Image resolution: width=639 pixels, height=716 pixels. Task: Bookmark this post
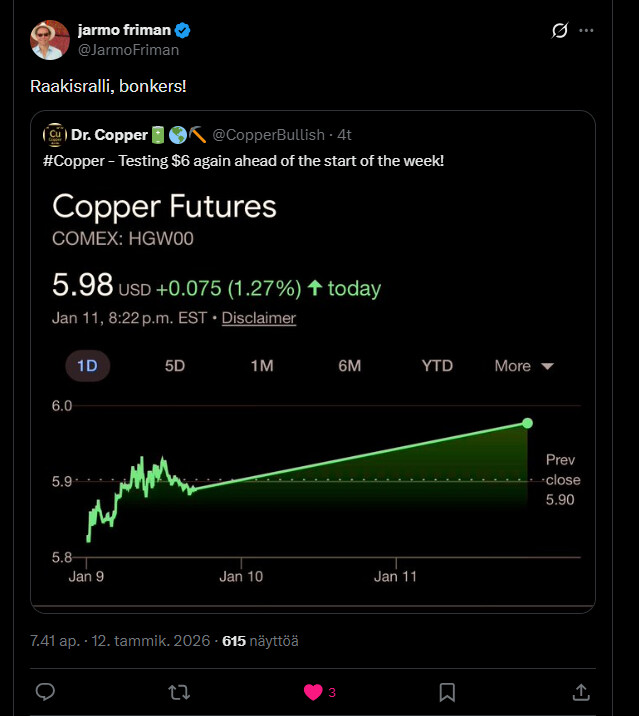[448, 692]
